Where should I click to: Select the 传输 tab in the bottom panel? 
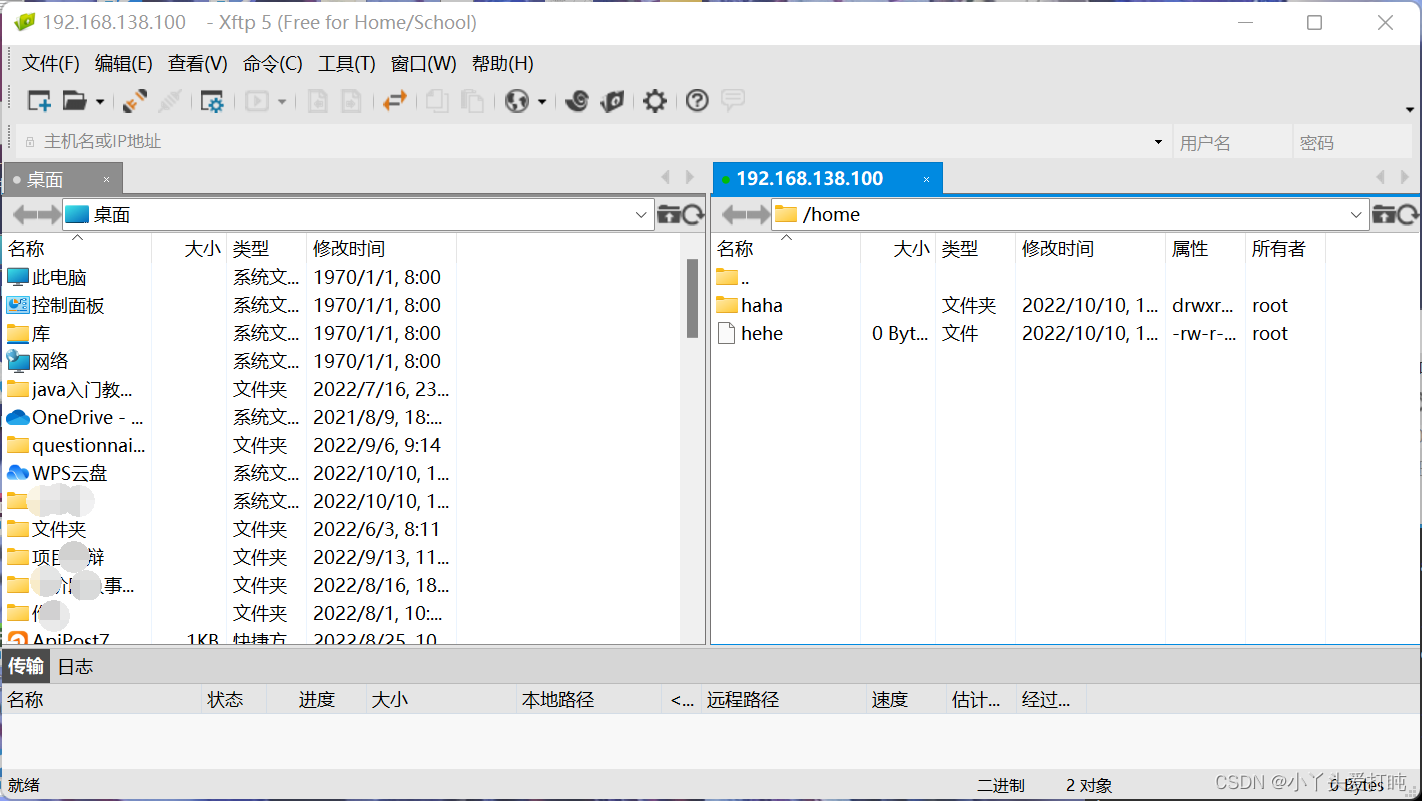26,666
